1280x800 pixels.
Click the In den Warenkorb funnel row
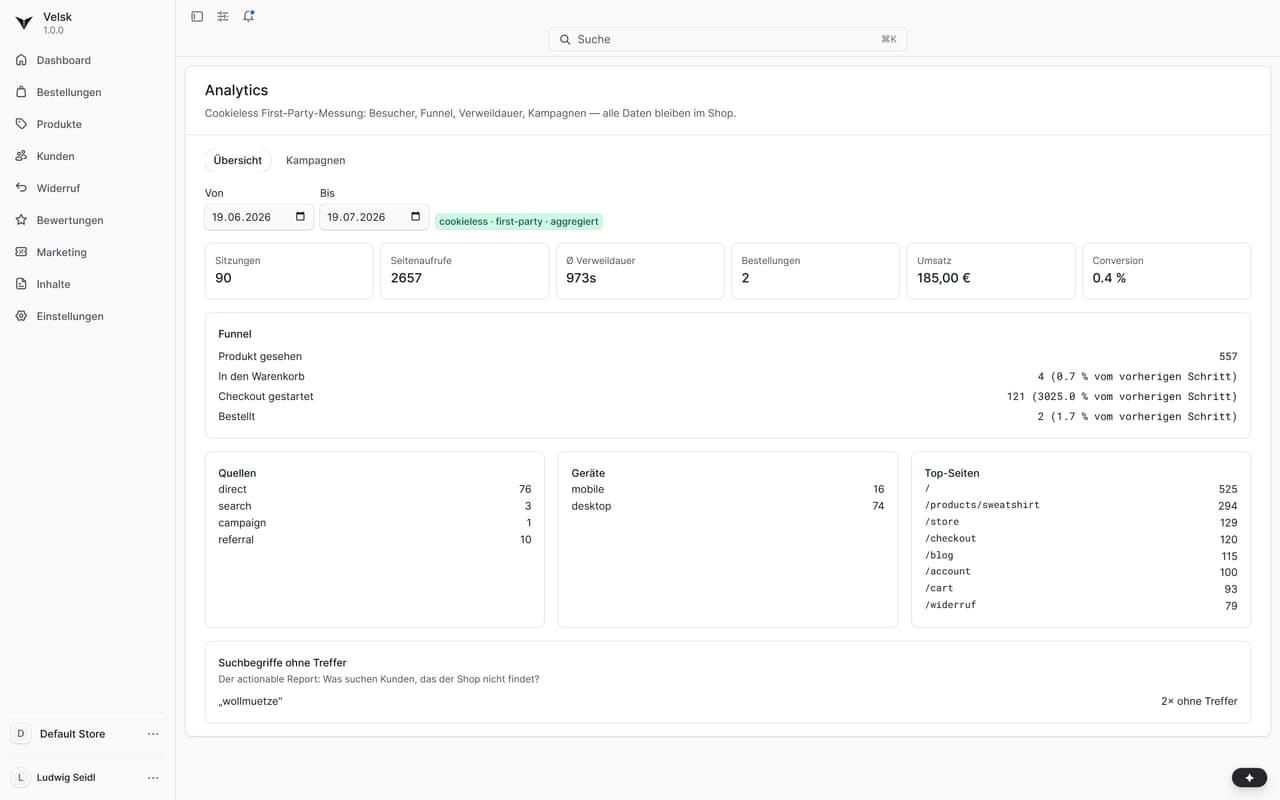(x=728, y=376)
